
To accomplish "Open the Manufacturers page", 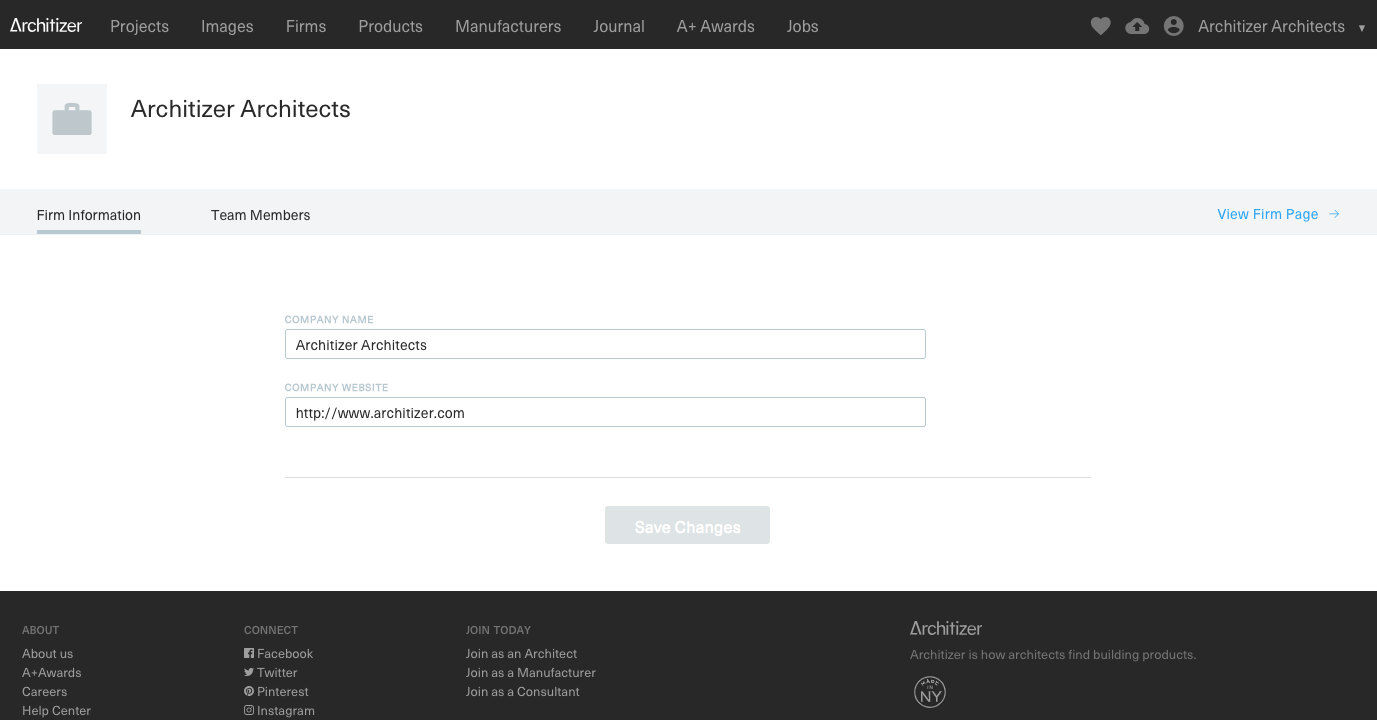I will tap(508, 26).
